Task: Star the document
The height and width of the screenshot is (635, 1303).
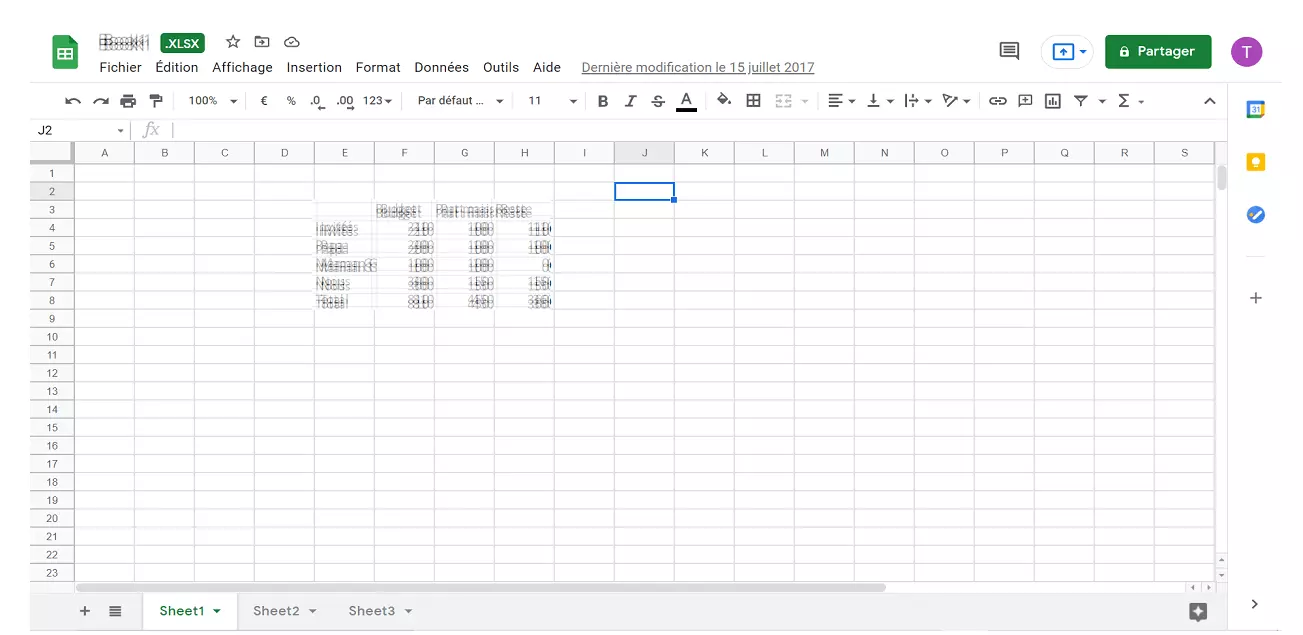Action: [x=233, y=42]
